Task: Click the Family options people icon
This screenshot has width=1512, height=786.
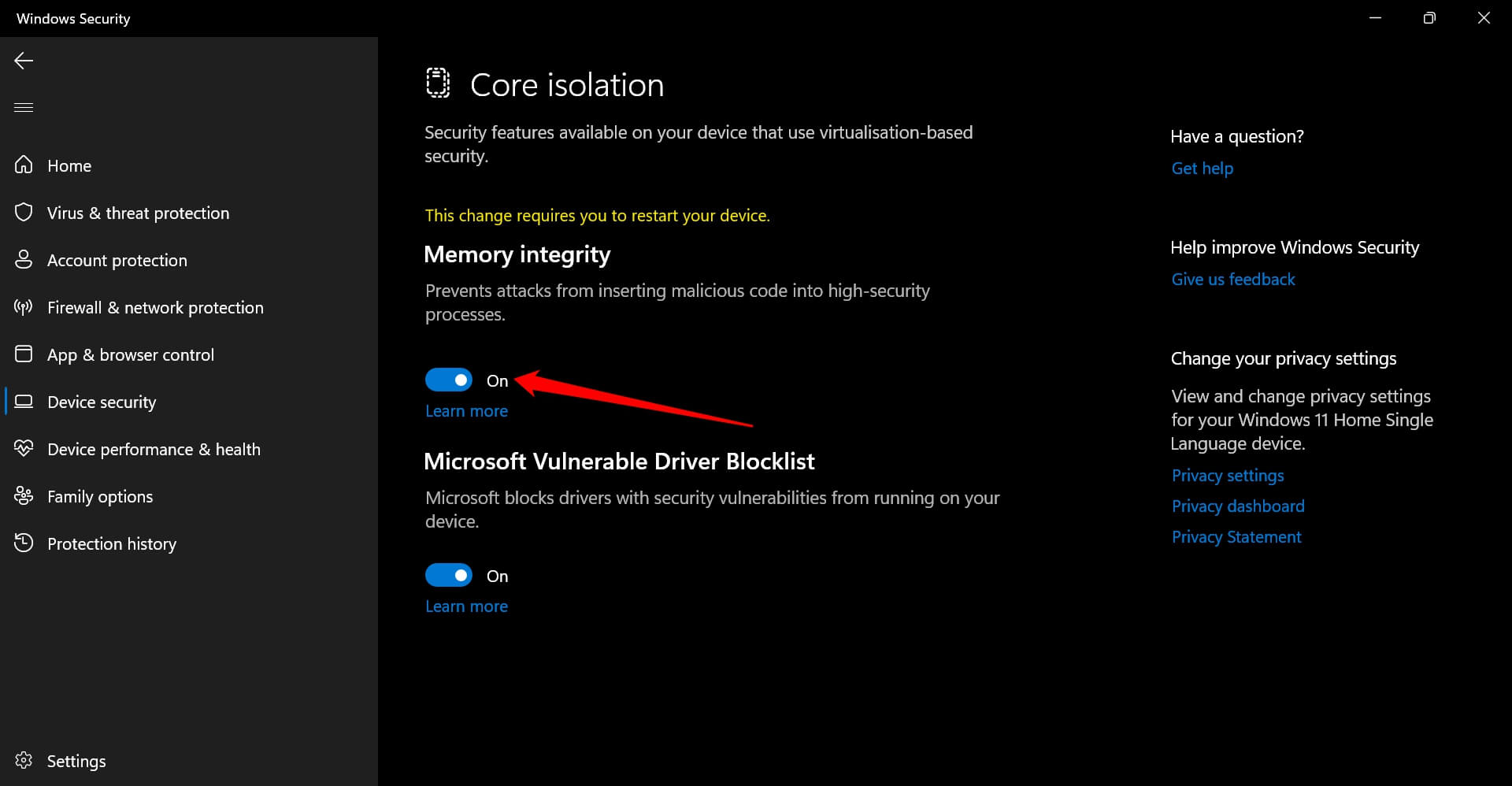Action: (x=24, y=495)
